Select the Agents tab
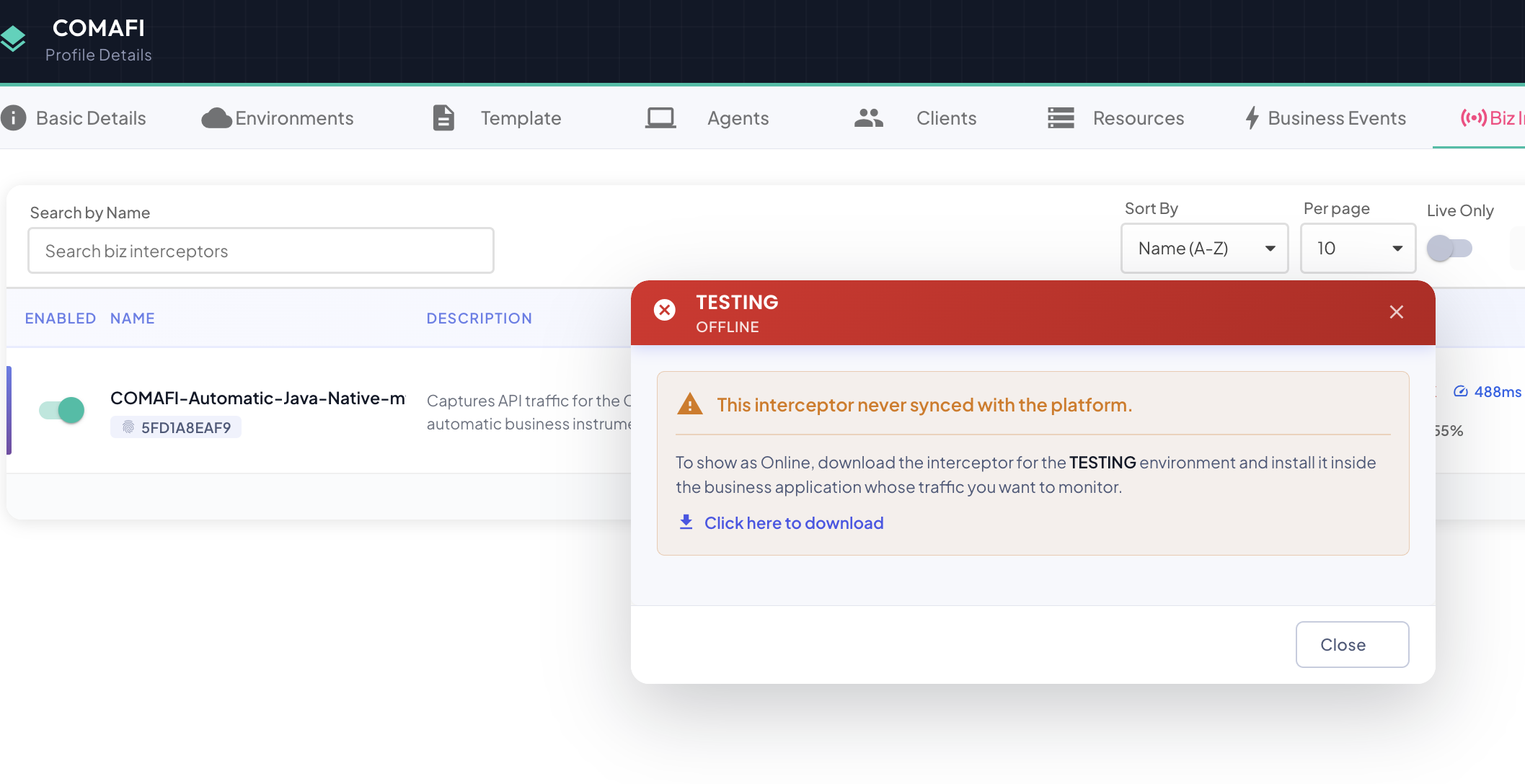 coord(707,118)
